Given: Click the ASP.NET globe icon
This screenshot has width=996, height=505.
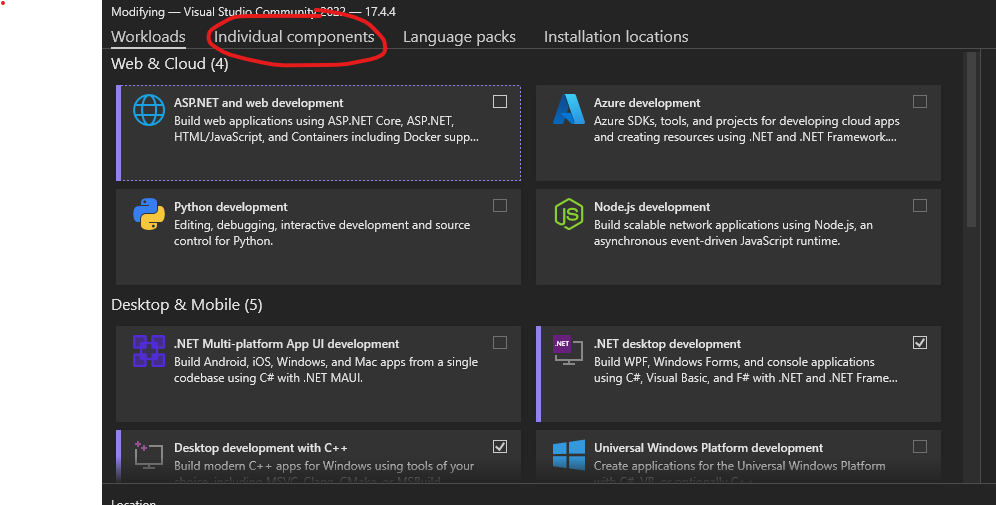Looking at the screenshot, I should (149, 110).
